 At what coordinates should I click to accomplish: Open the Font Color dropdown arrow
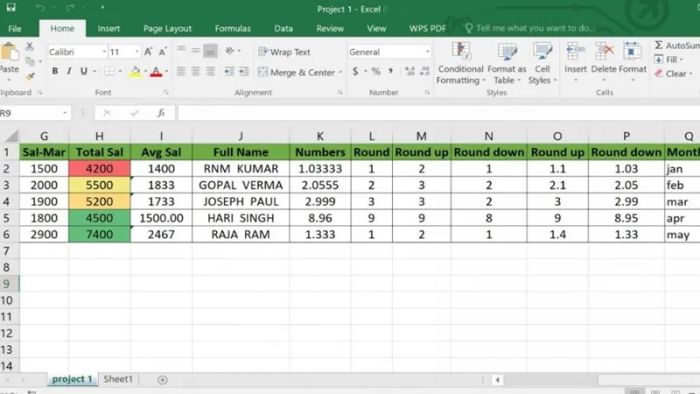pyautogui.click(x=167, y=71)
